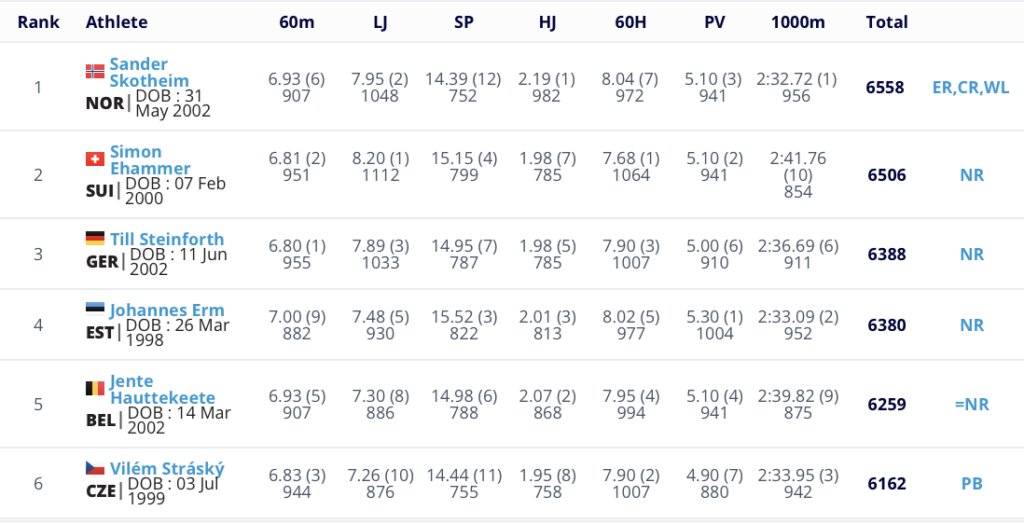The width and height of the screenshot is (1024, 524).
Task: Click the Rank column header
Action: [39, 21]
